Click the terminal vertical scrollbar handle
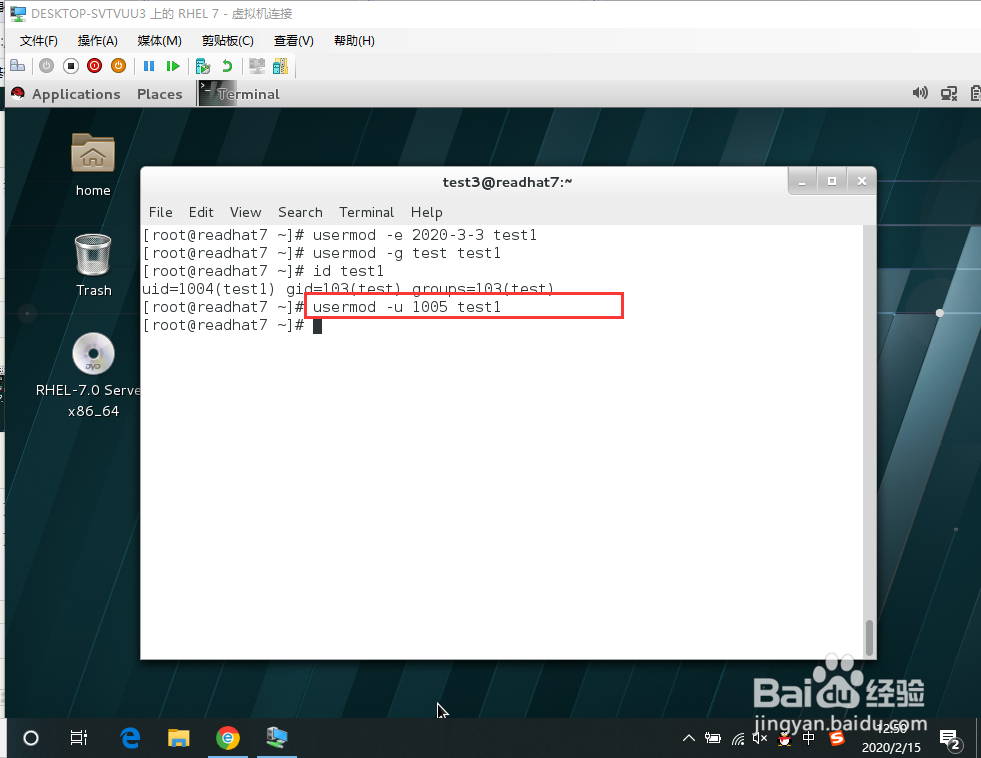981x758 pixels. (869, 638)
